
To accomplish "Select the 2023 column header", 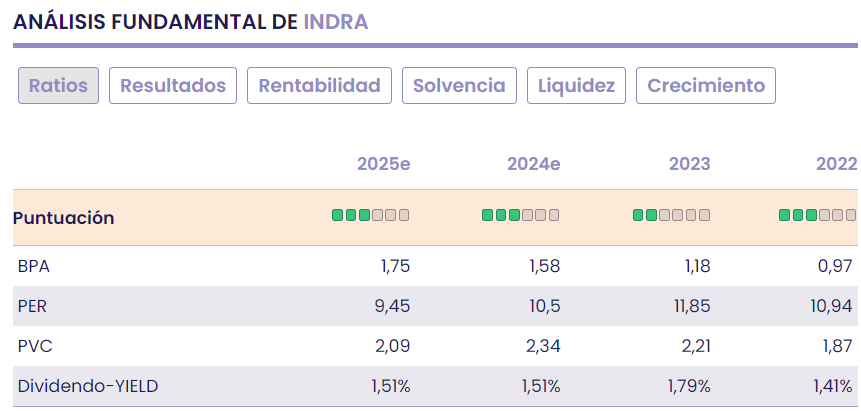I will [x=690, y=164].
